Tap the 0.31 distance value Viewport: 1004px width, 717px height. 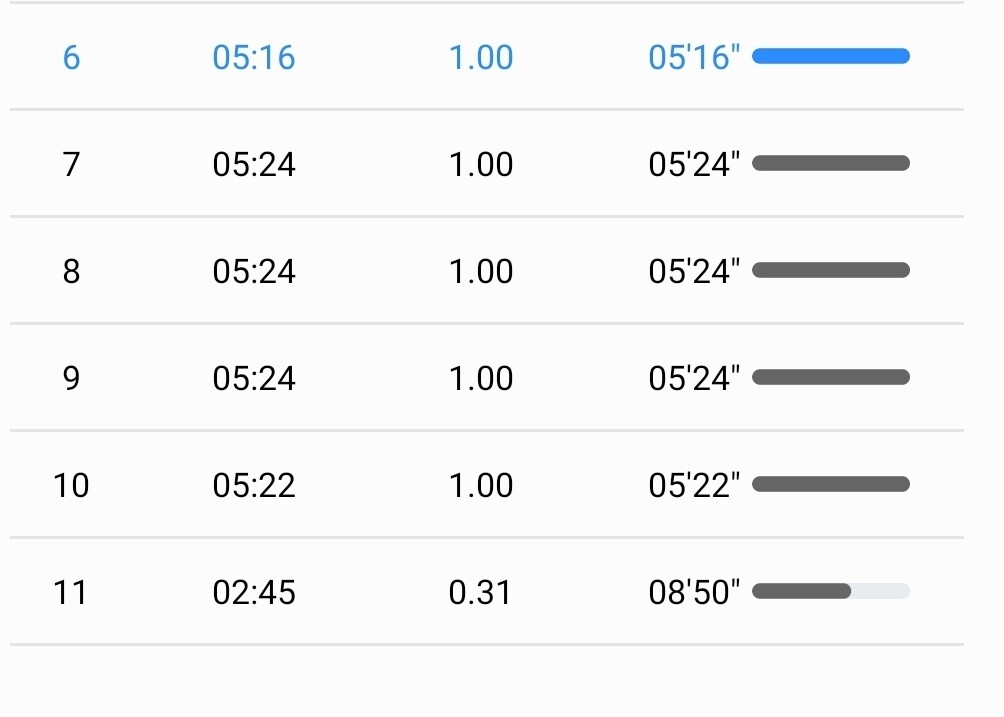pyautogui.click(x=481, y=592)
